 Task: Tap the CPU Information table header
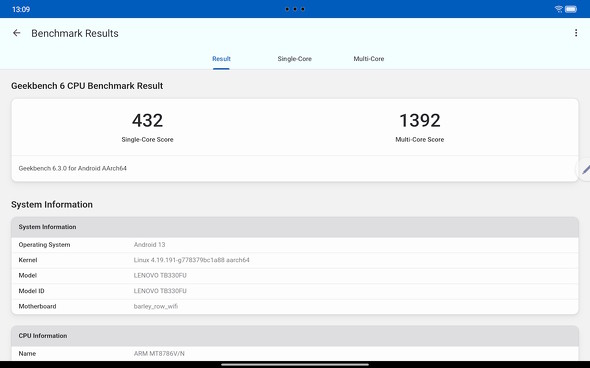(x=295, y=336)
